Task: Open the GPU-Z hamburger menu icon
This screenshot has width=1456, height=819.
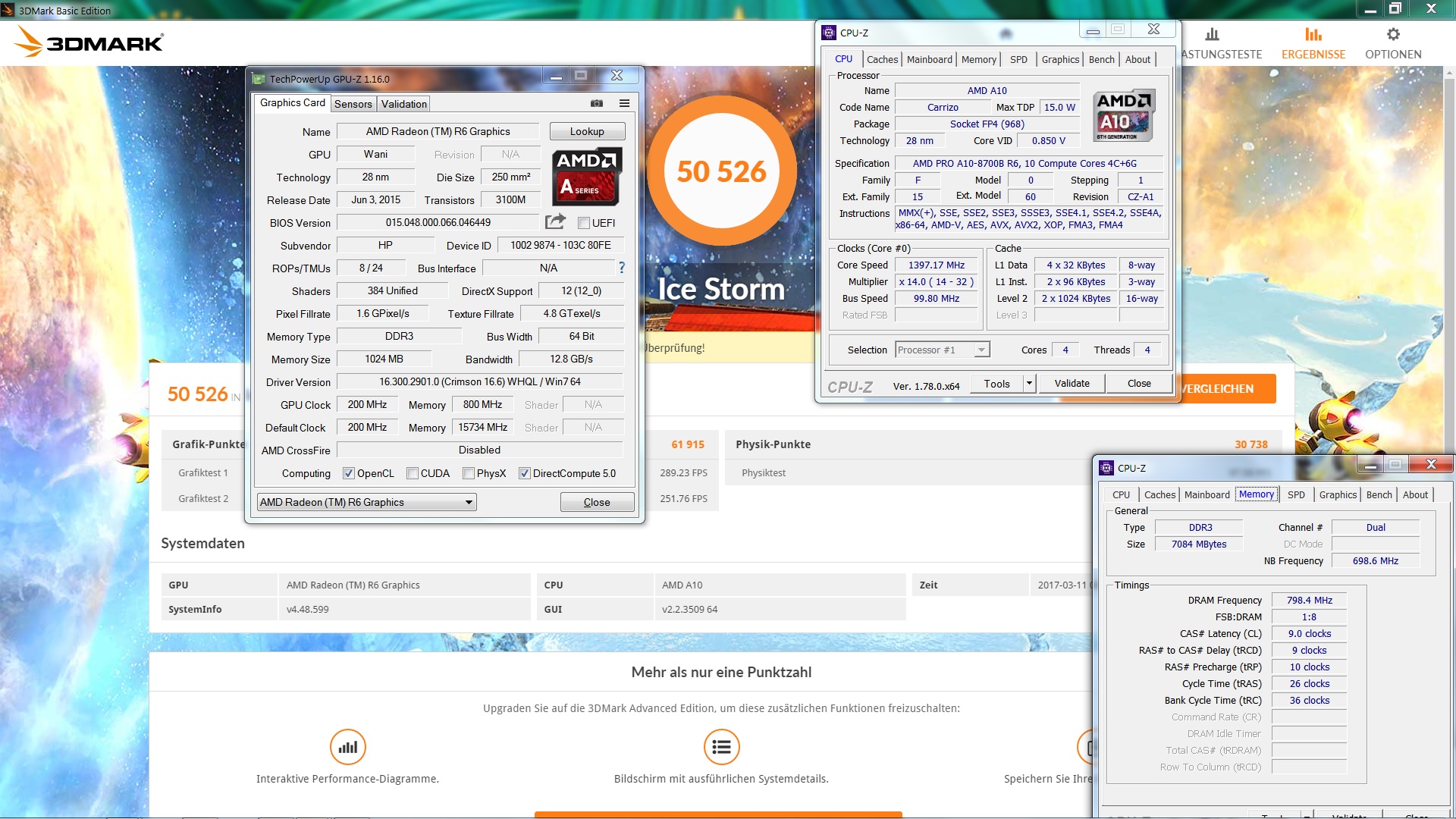Action: pos(624,103)
